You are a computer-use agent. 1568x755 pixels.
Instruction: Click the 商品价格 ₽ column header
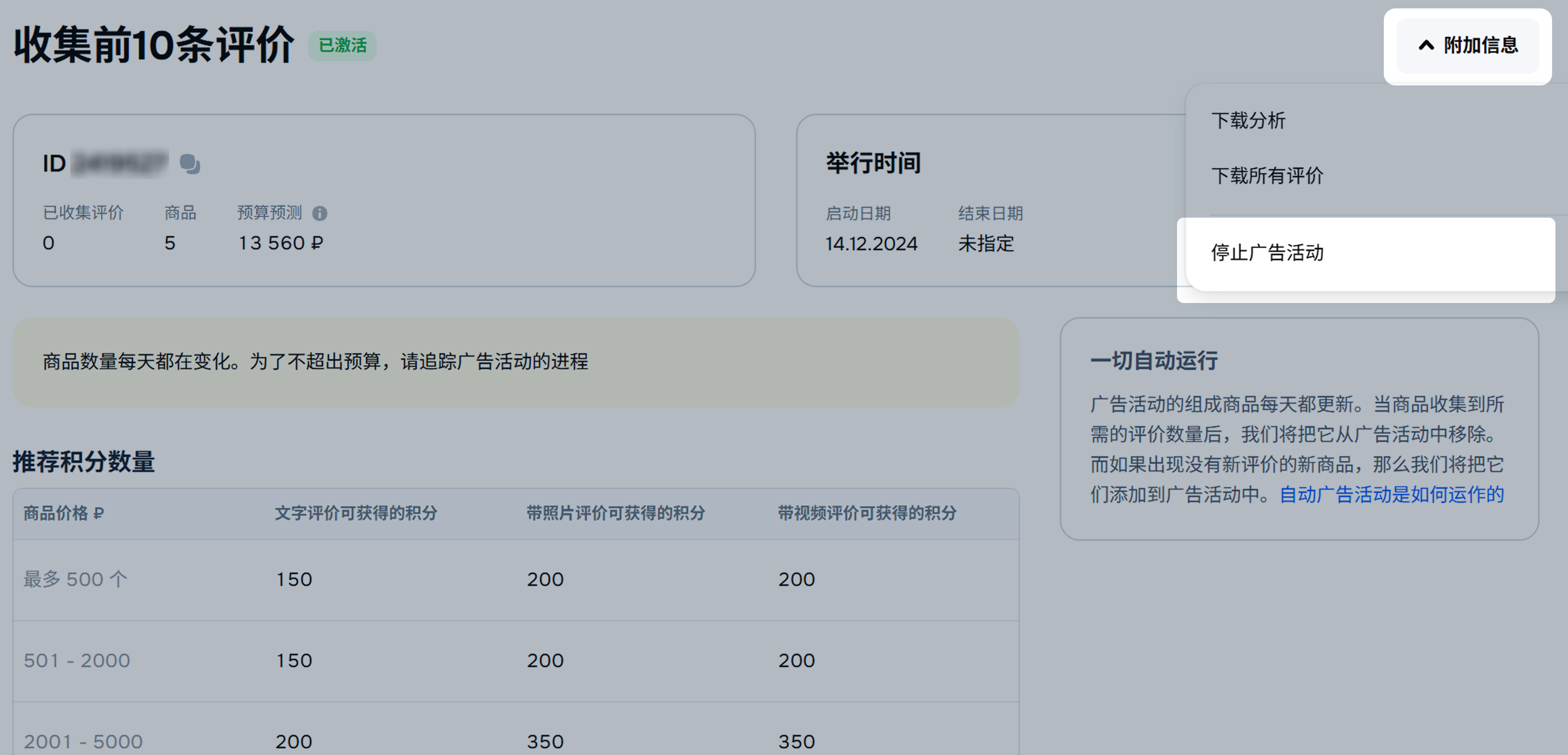pyautogui.click(x=63, y=514)
